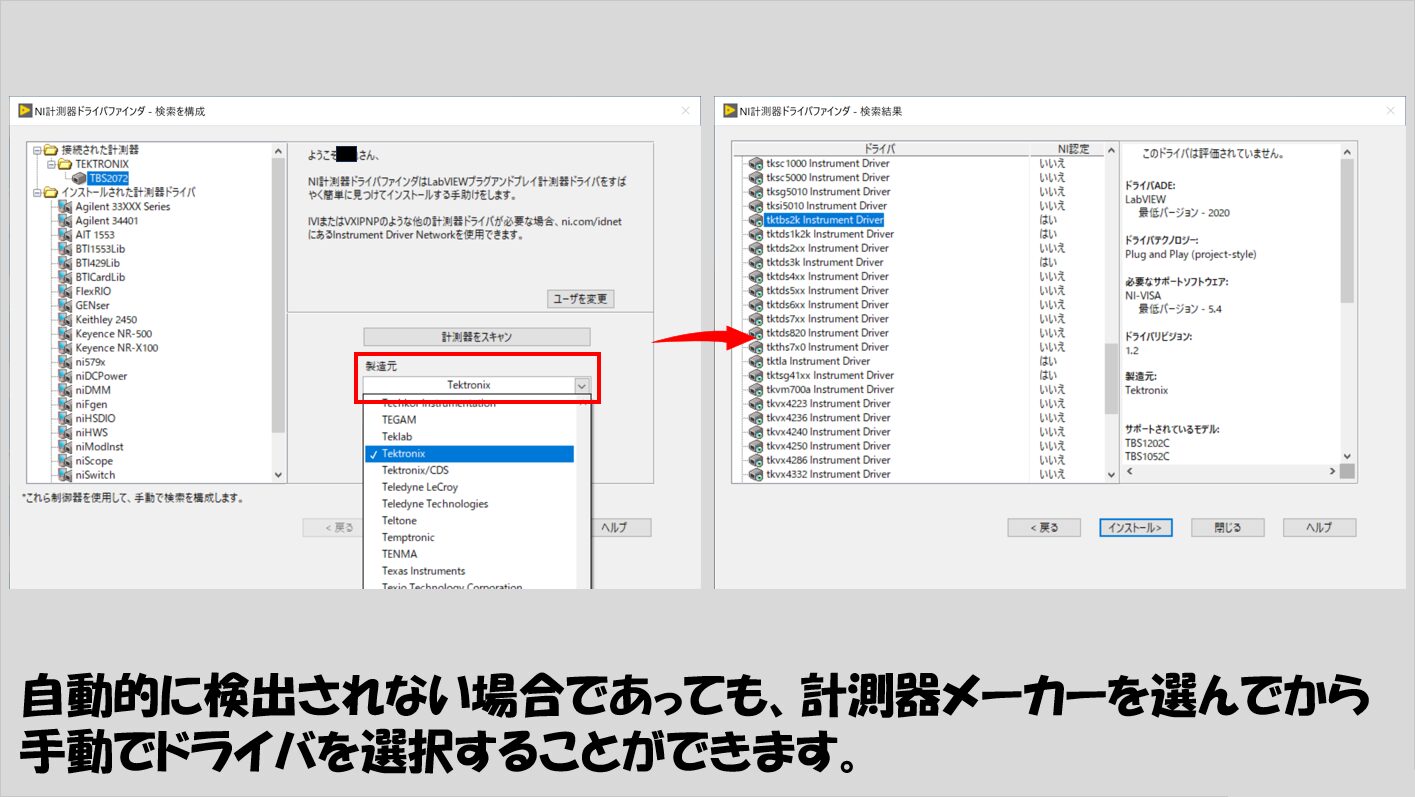Select the tkvm700a Instrument Driver row text

point(830,389)
